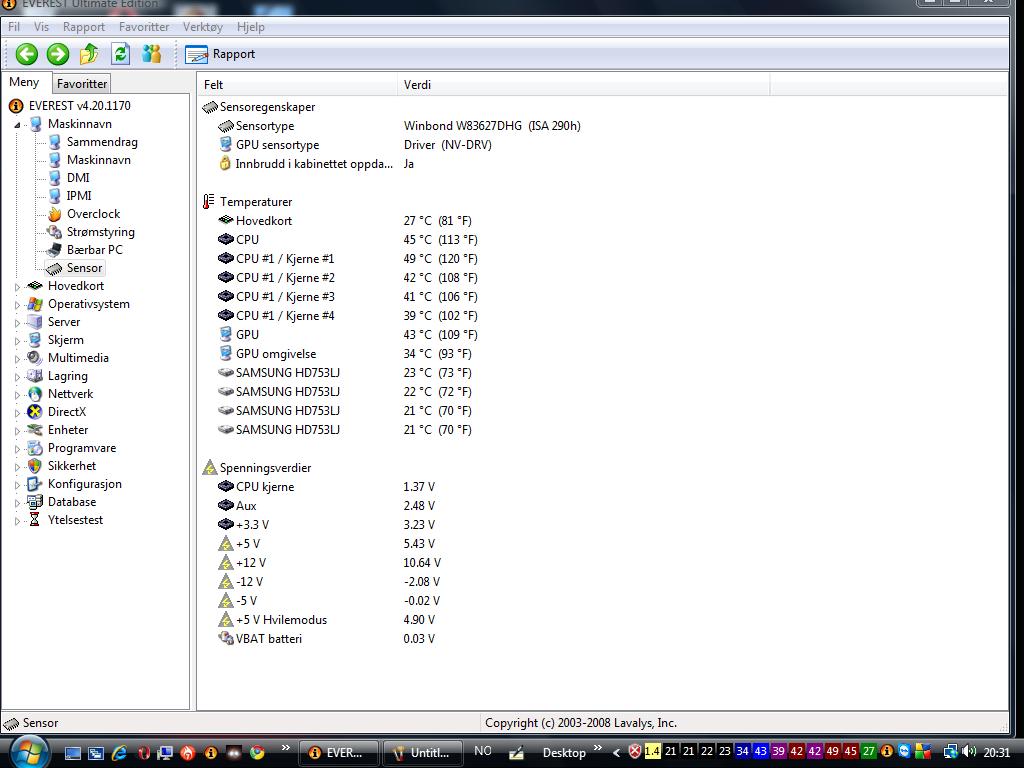Refresh the sensor readings via toolbar icon
This screenshot has width=1024, height=768.
(121, 54)
